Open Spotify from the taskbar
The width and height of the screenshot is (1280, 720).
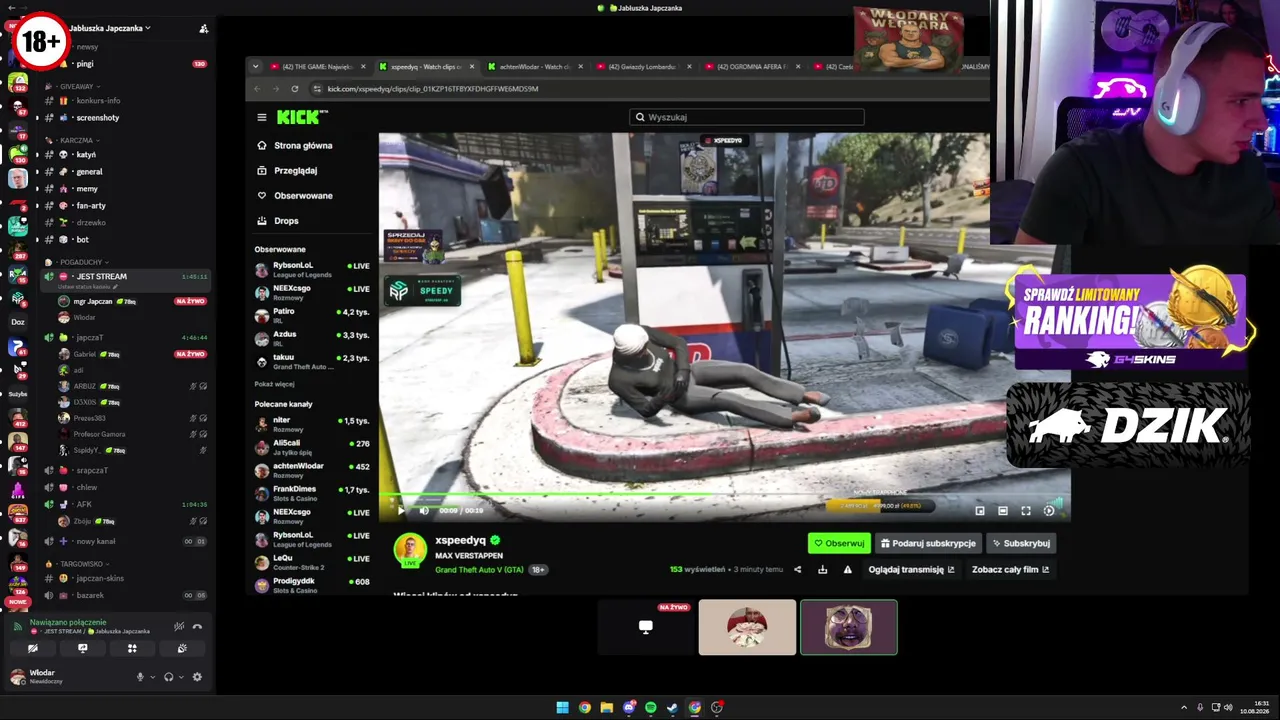(x=651, y=708)
